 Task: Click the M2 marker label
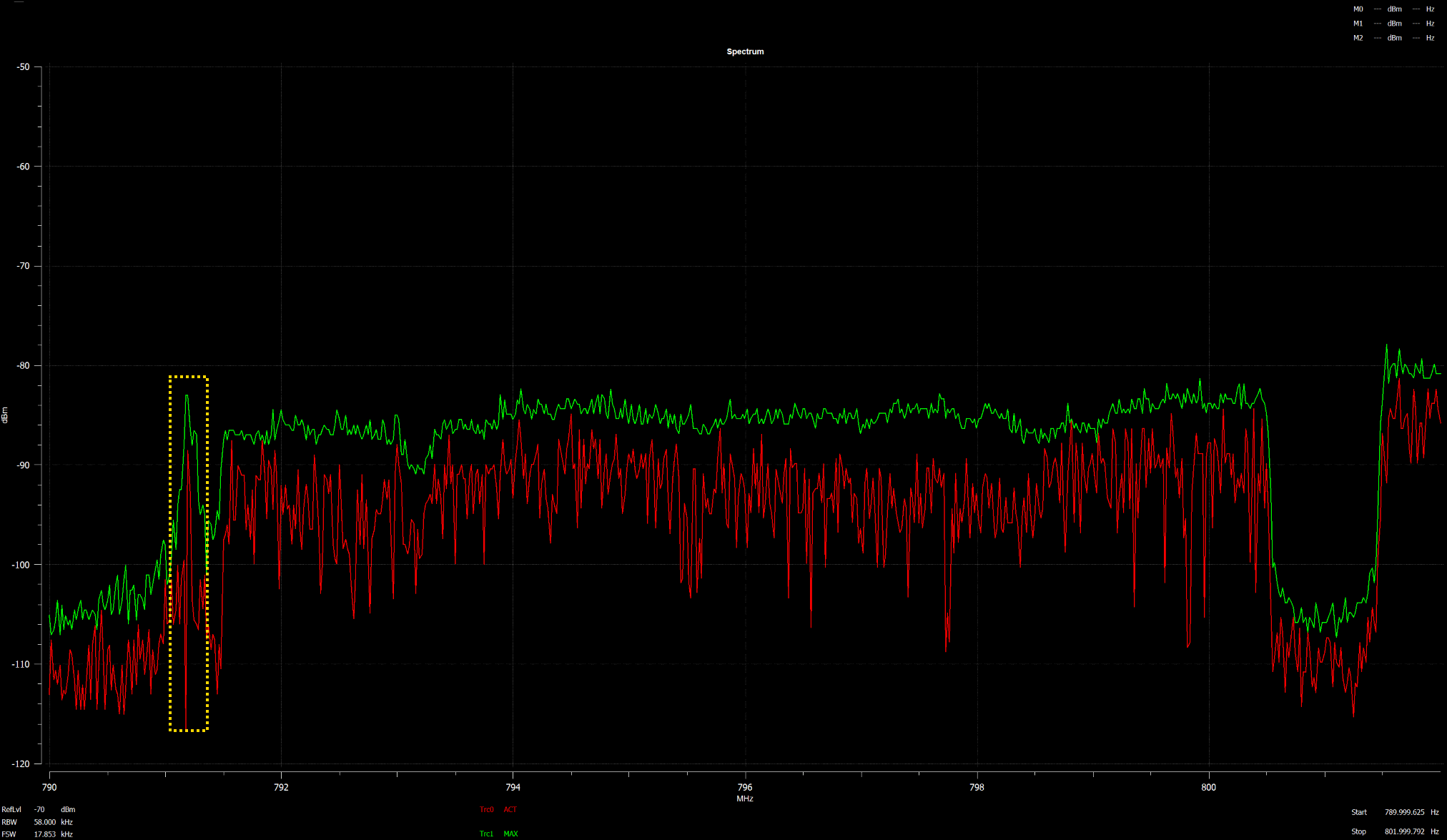point(1358,38)
